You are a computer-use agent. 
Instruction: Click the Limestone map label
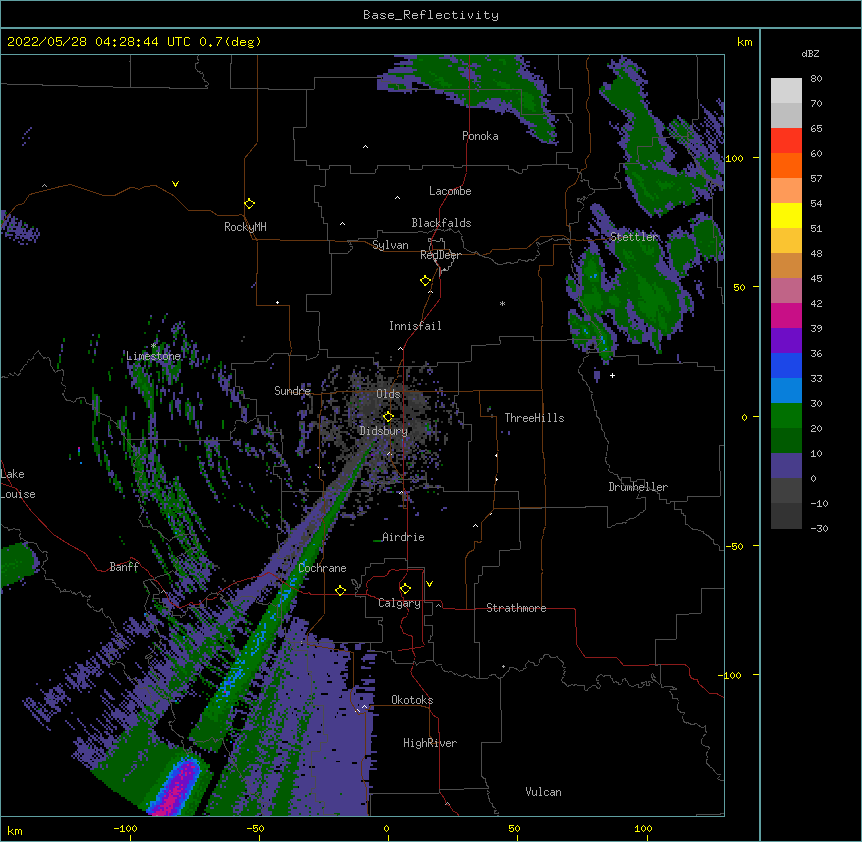pyautogui.click(x=153, y=356)
